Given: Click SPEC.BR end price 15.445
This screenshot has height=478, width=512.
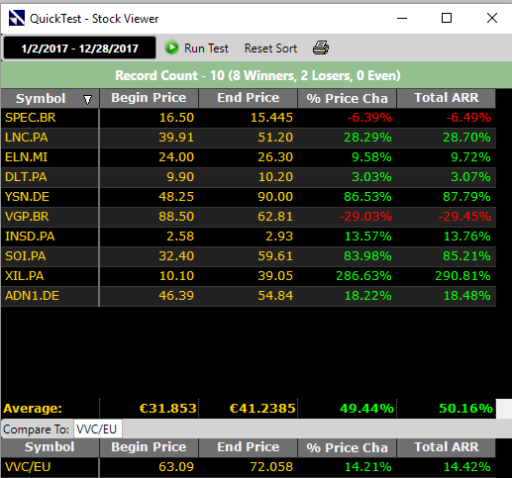Looking at the screenshot, I should coord(272,118).
